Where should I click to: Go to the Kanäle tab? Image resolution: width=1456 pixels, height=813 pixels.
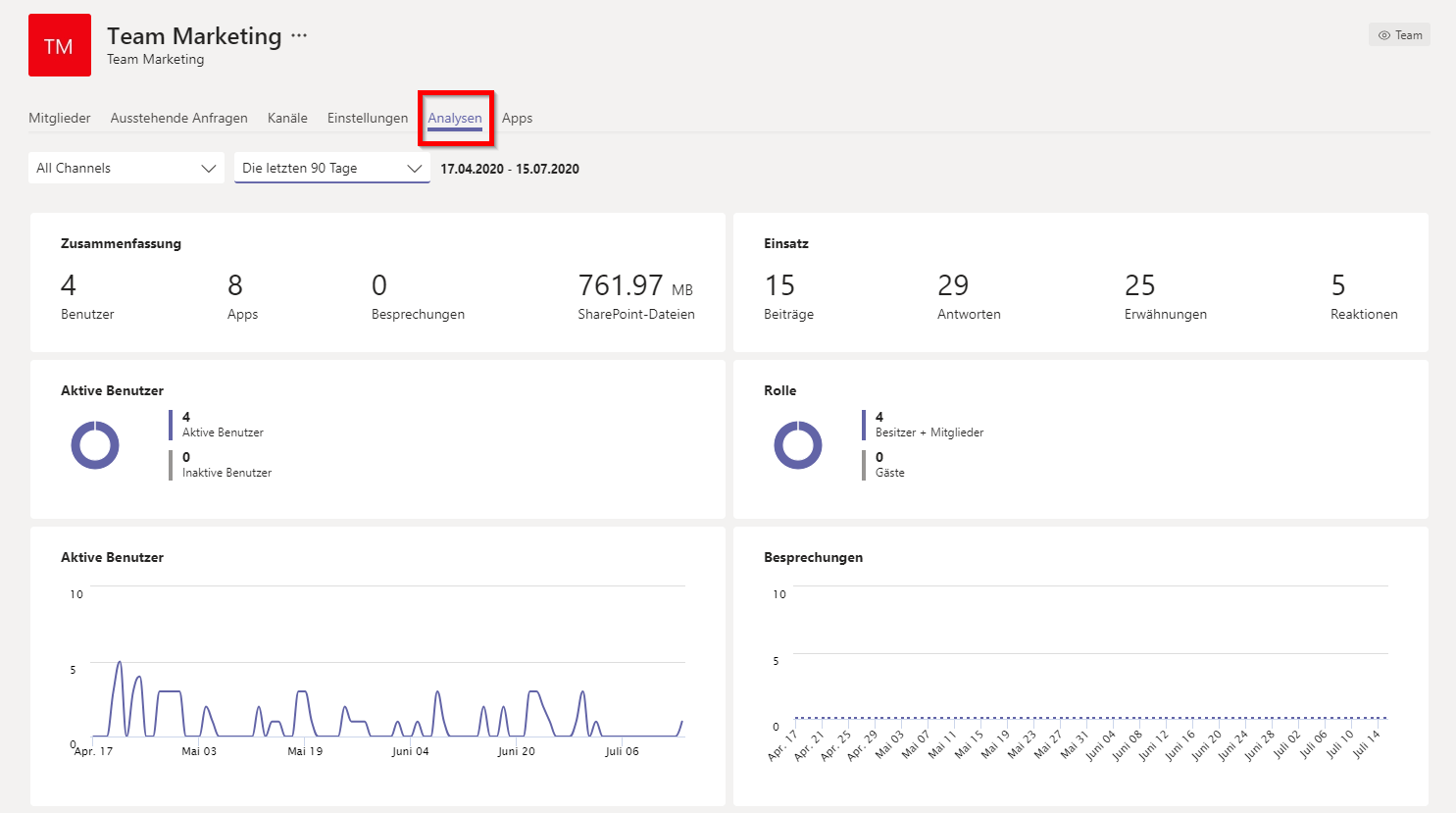pos(287,118)
